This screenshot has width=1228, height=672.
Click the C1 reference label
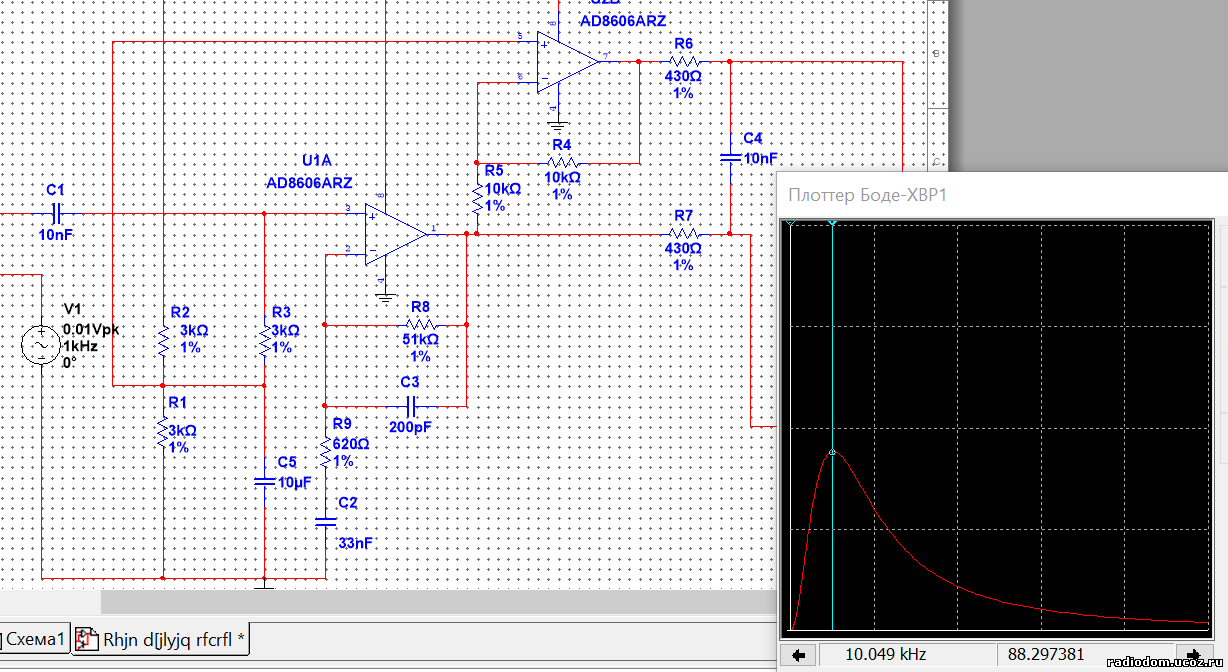pos(55,189)
